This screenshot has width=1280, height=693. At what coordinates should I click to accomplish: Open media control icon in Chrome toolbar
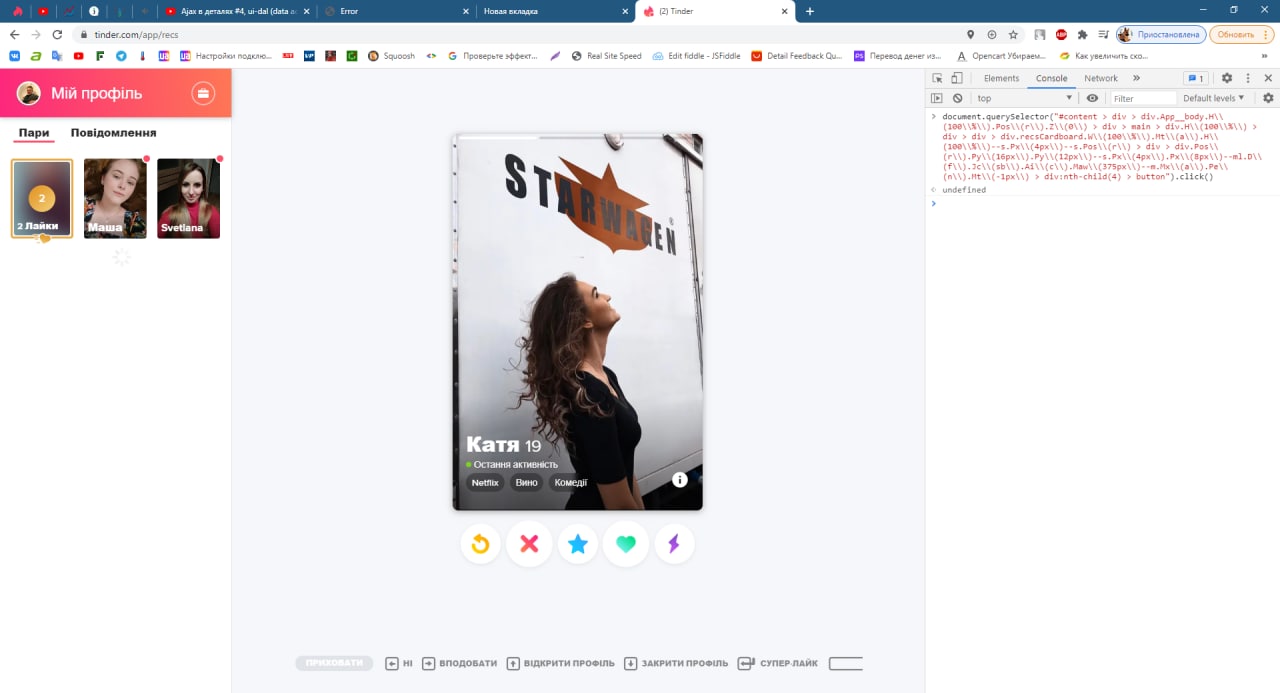click(x=1102, y=34)
